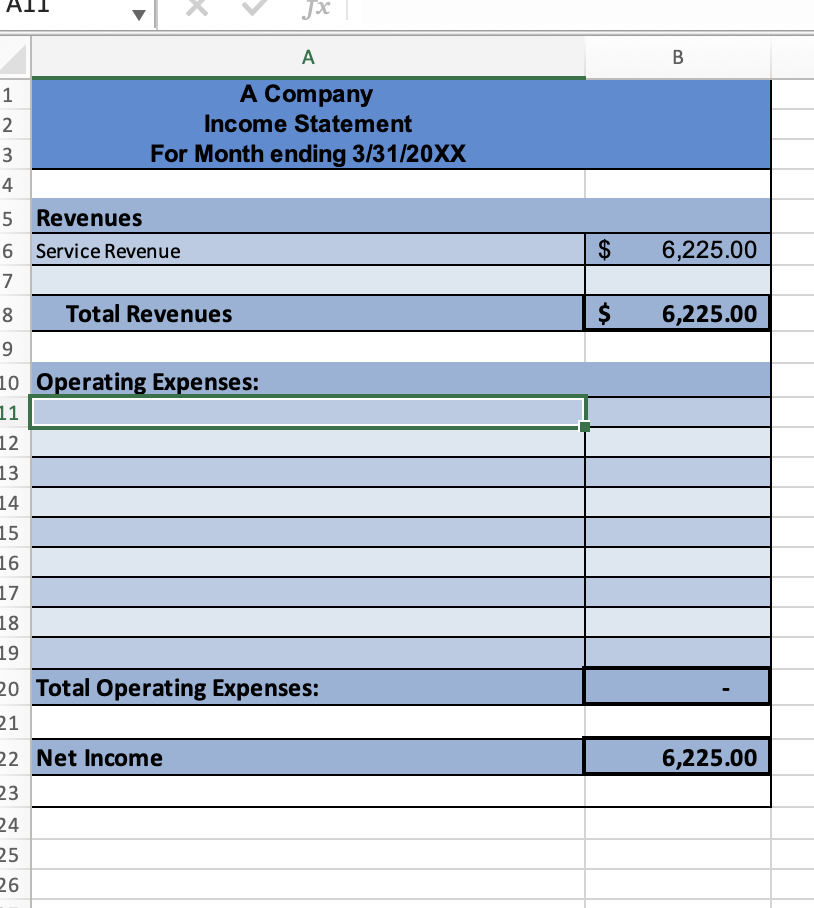
Task: Click the fill handle on cell A11
Action: [x=585, y=425]
